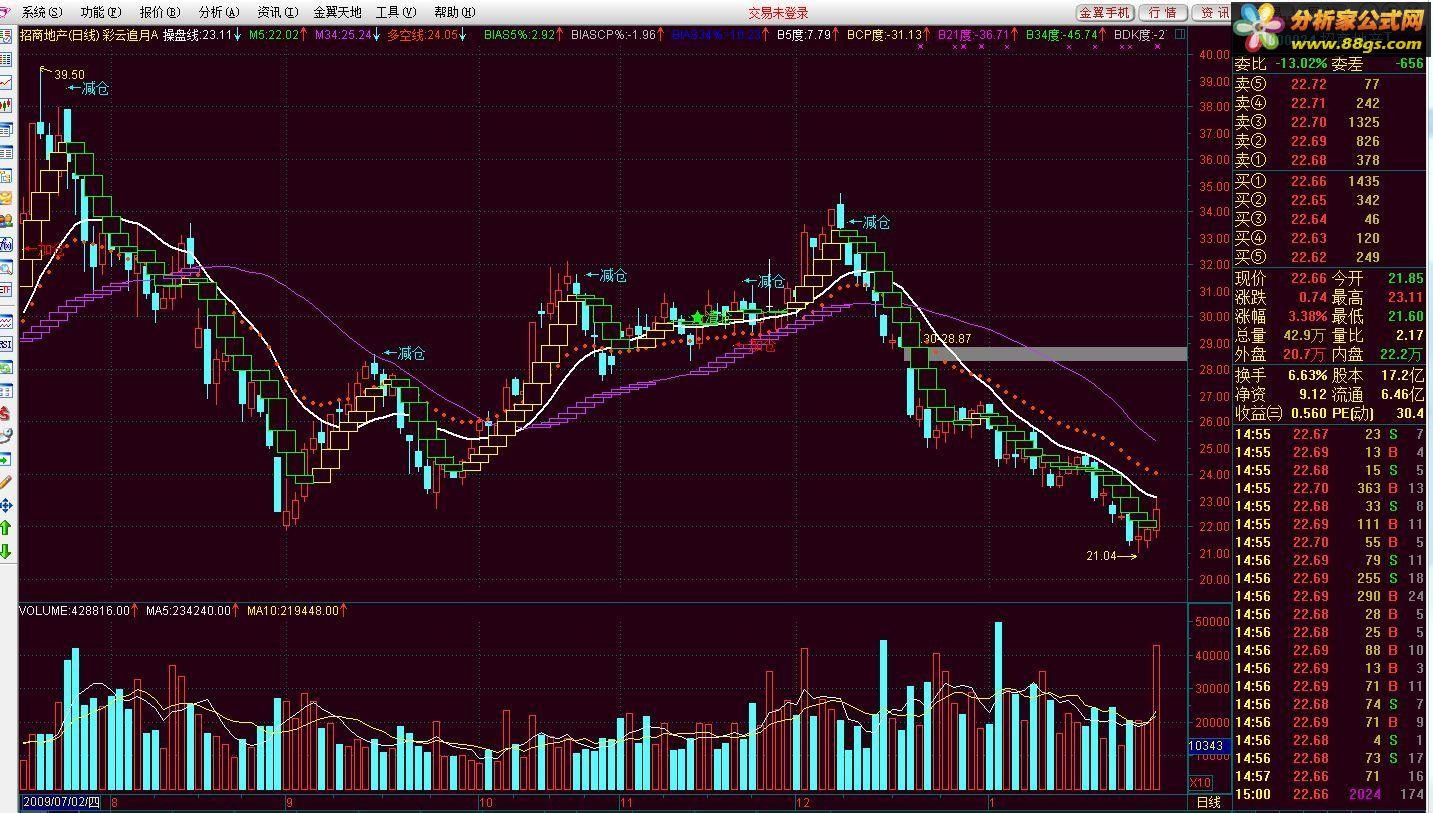
Task: Click the 行情 button at top right
Action: 1163,12
